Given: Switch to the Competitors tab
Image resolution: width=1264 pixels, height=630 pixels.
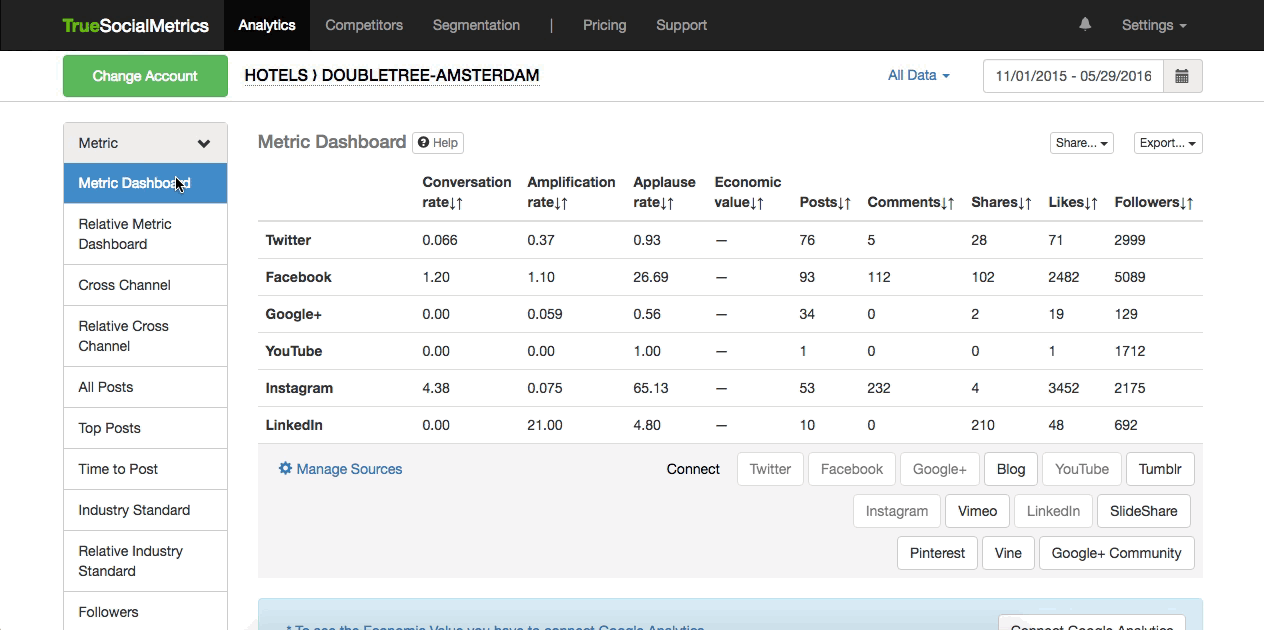Looking at the screenshot, I should pos(364,25).
